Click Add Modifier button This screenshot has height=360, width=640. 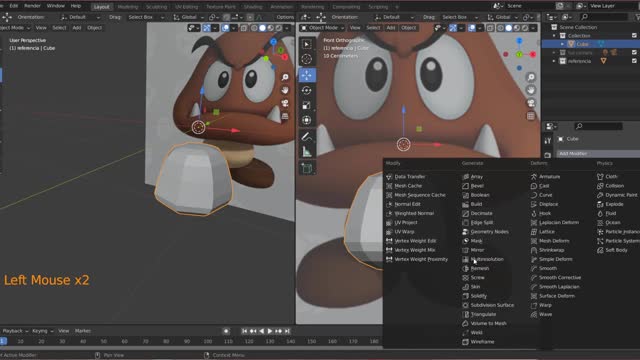point(598,153)
